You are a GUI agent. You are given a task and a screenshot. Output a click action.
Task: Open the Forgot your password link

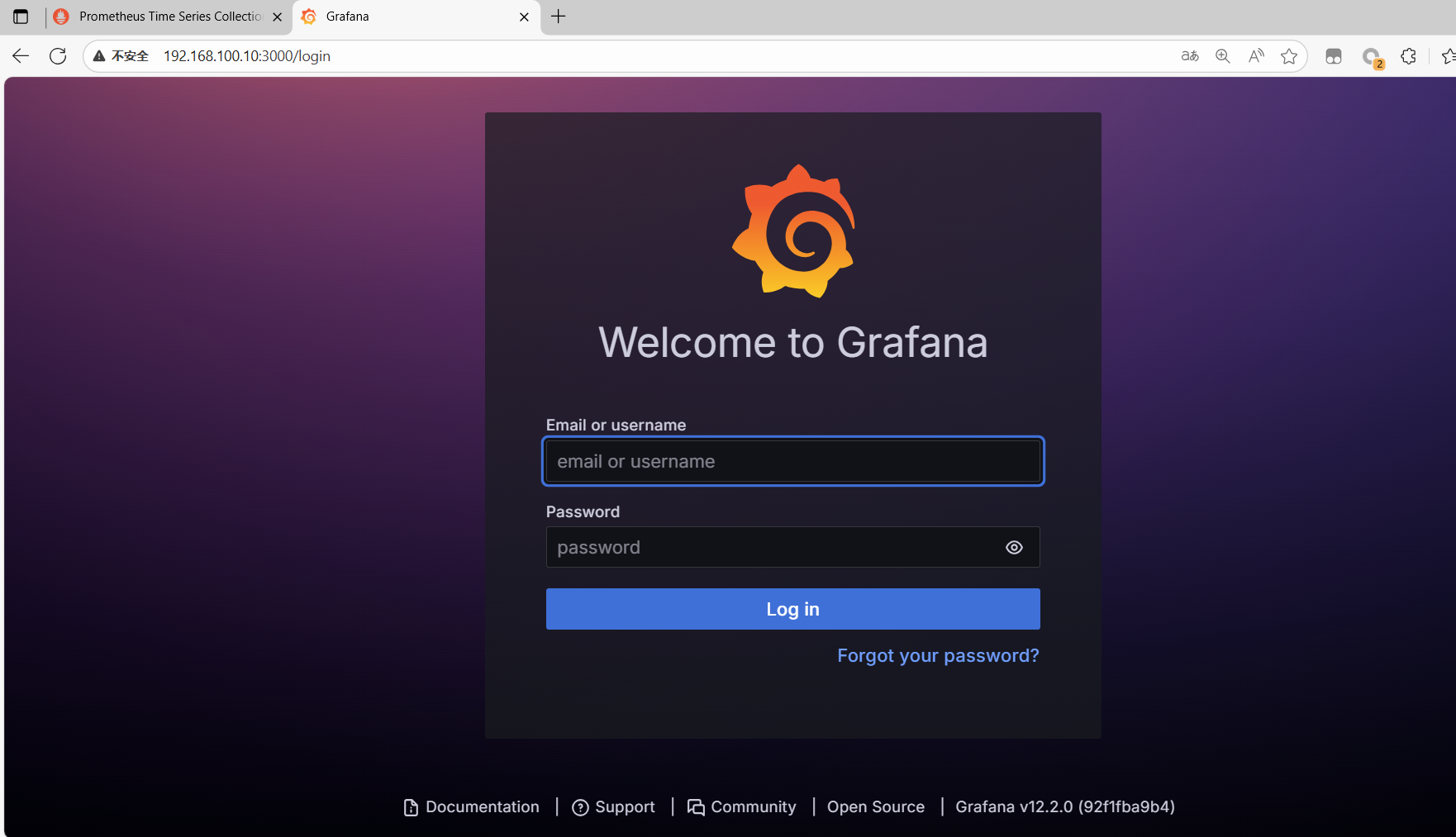coord(938,655)
